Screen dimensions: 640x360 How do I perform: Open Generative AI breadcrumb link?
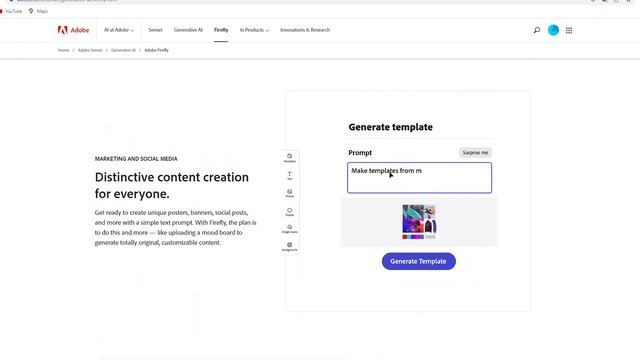tap(123, 50)
